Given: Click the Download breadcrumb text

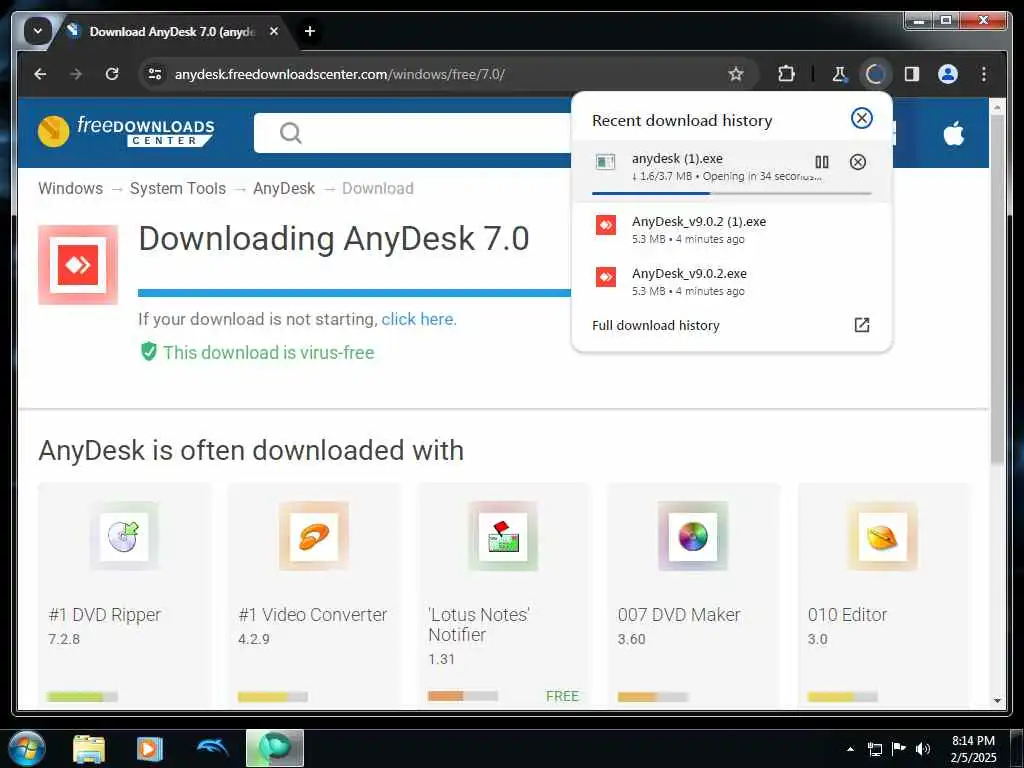Looking at the screenshot, I should [x=377, y=189].
